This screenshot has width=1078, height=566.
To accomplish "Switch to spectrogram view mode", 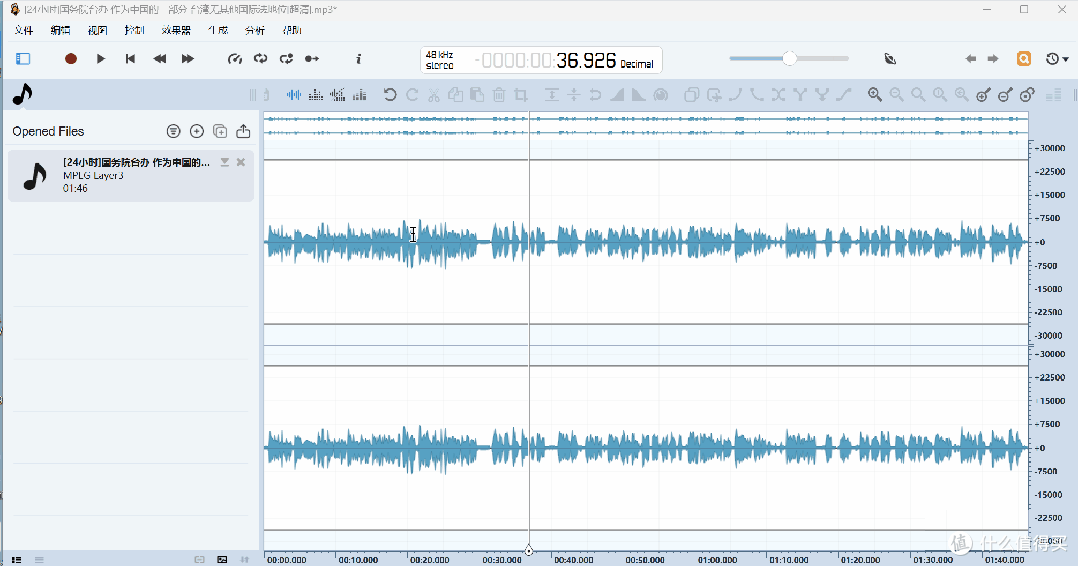I will pyautogui.click(x=316, y=95).
